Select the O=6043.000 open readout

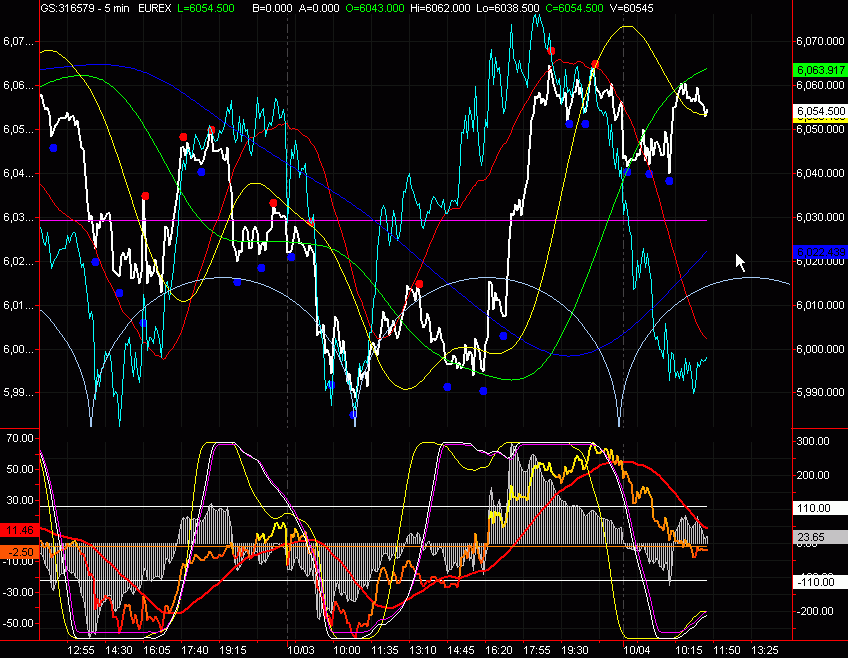tap(375, 8)
